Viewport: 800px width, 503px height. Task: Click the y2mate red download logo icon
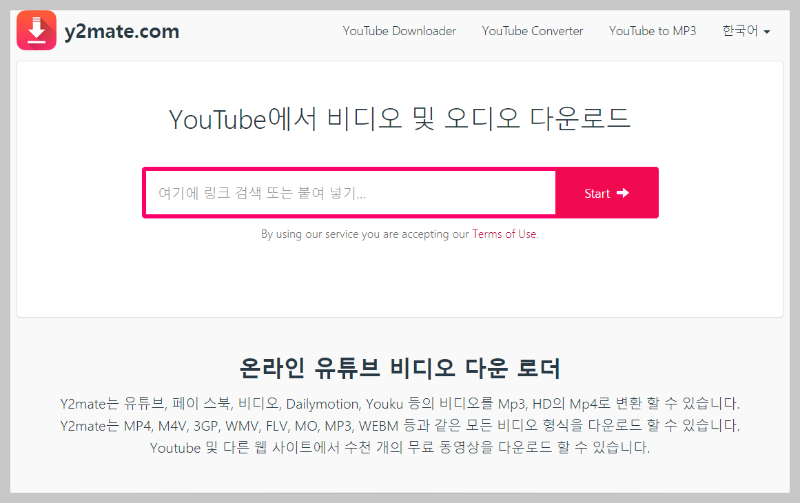[x=36, y=30]
